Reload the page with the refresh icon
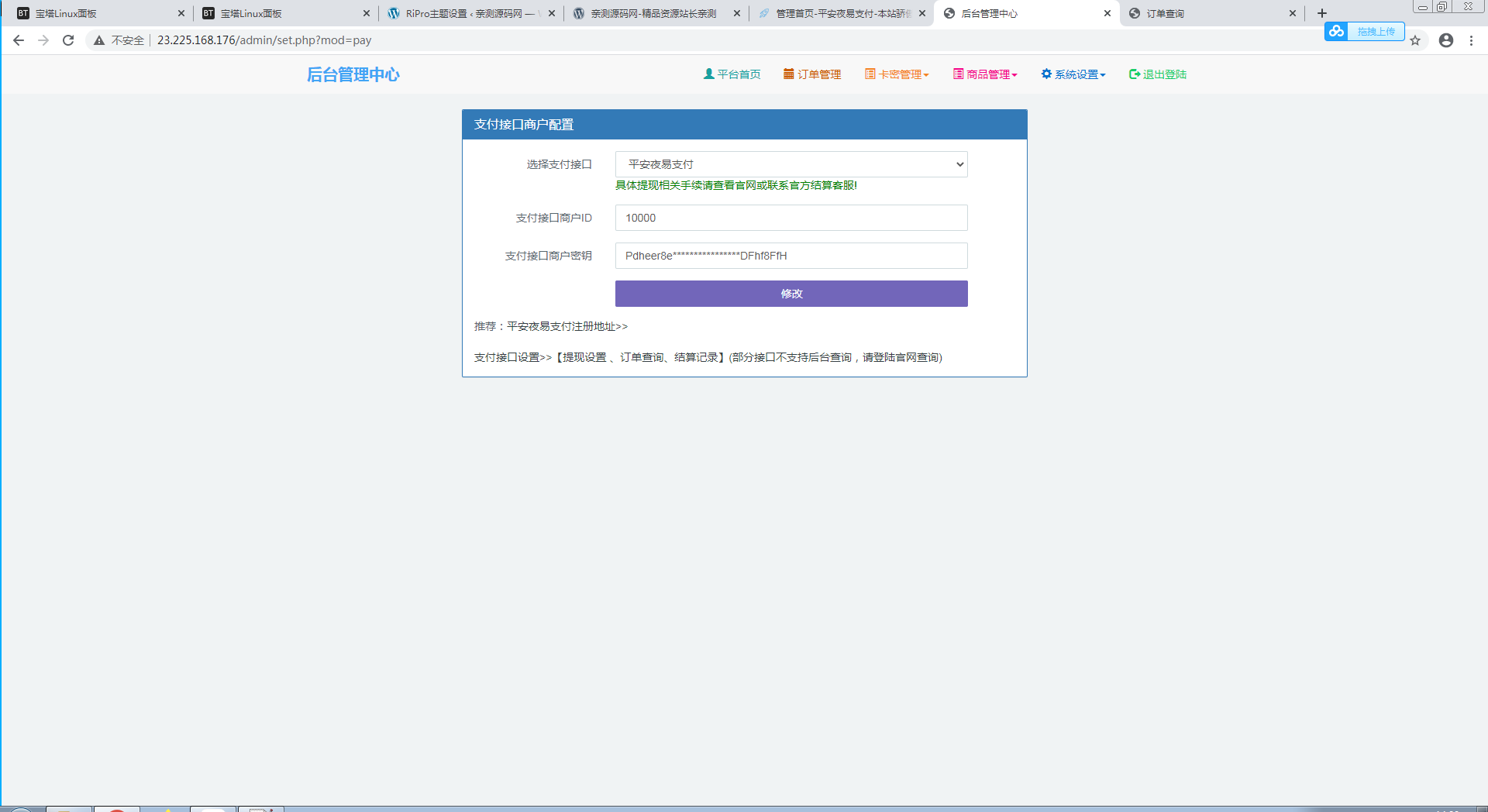Screen dimensions: 1488x812 pos(68,40)
